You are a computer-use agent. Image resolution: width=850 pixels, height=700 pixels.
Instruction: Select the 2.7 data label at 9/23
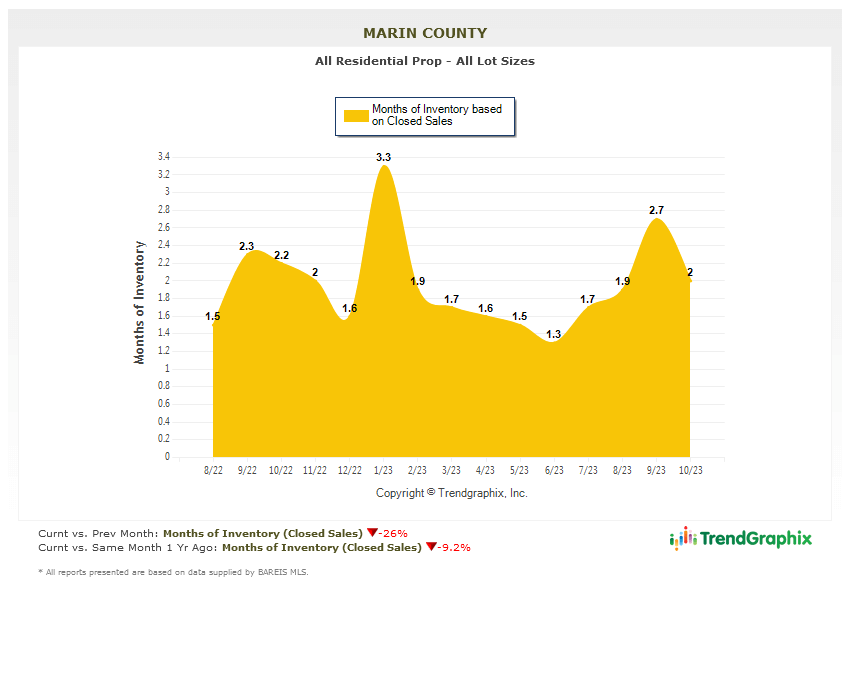(656, 210)
